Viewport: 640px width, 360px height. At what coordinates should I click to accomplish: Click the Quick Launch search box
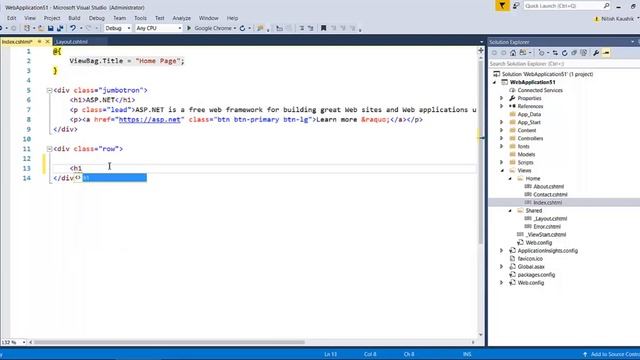[x=567, y=6]
